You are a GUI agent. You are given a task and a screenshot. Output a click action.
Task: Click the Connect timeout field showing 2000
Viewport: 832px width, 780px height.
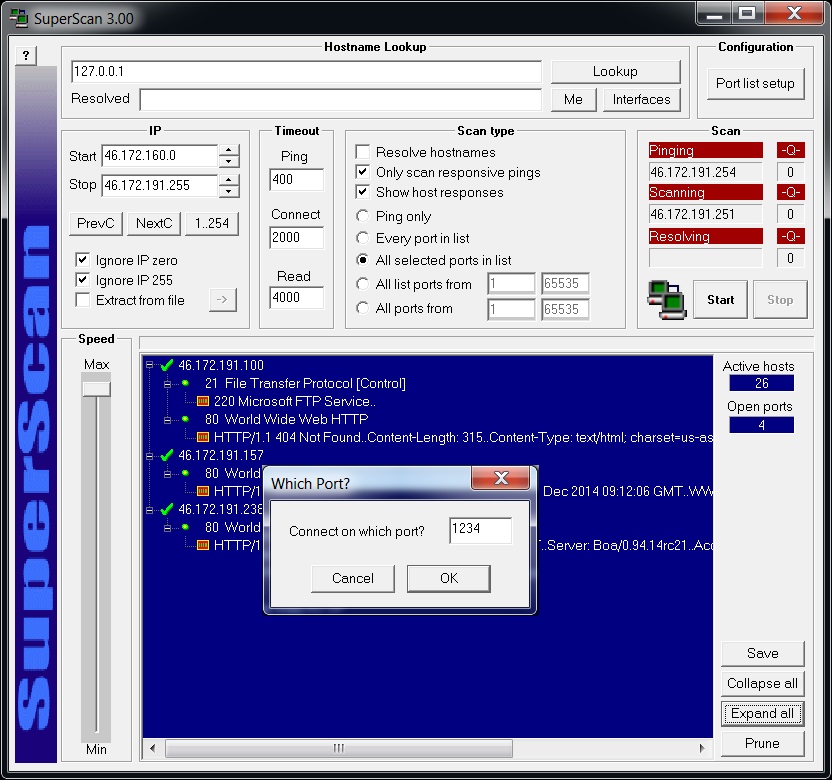[296, 238]
